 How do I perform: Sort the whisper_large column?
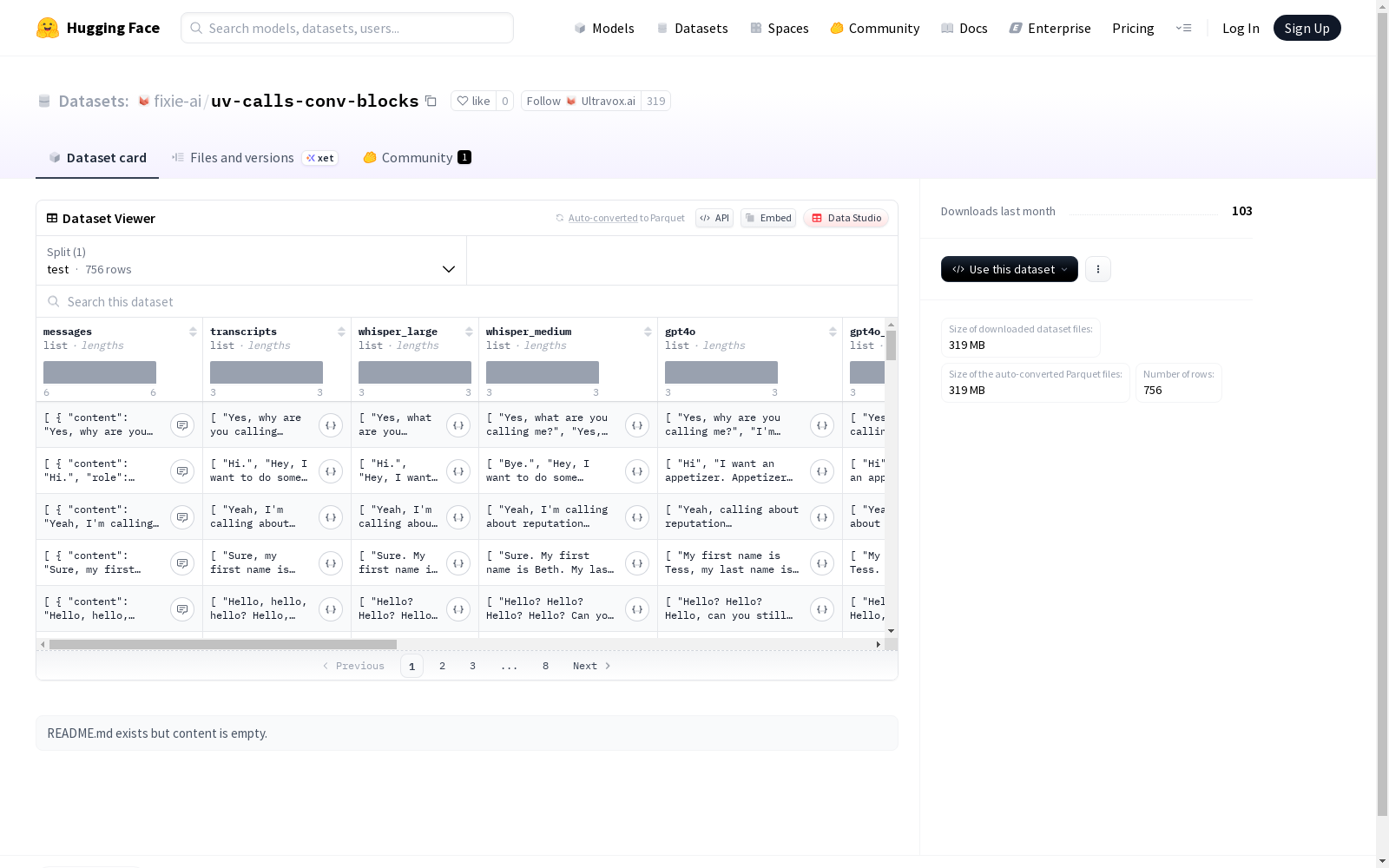[469, 332]
